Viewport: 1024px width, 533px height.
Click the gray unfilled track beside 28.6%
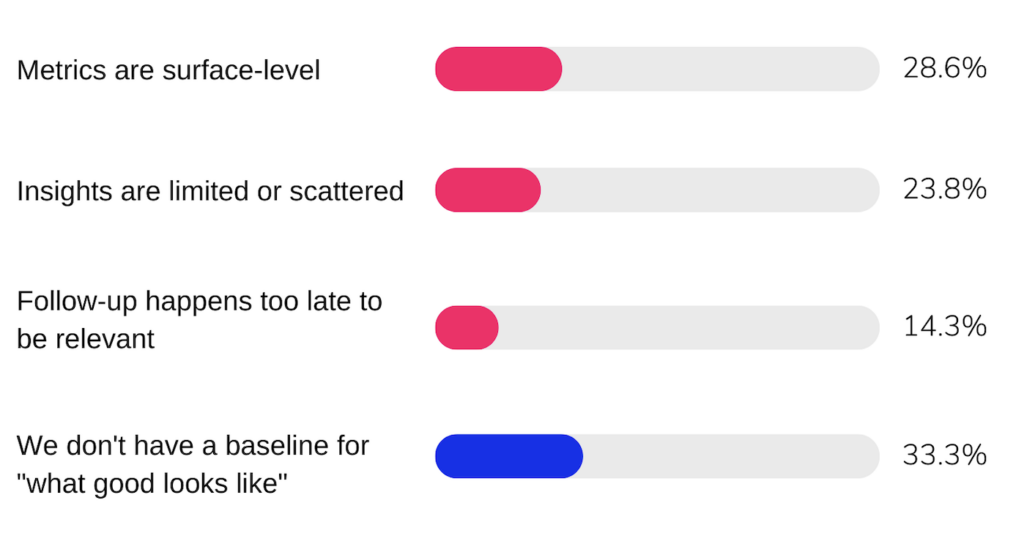(720, 69)
